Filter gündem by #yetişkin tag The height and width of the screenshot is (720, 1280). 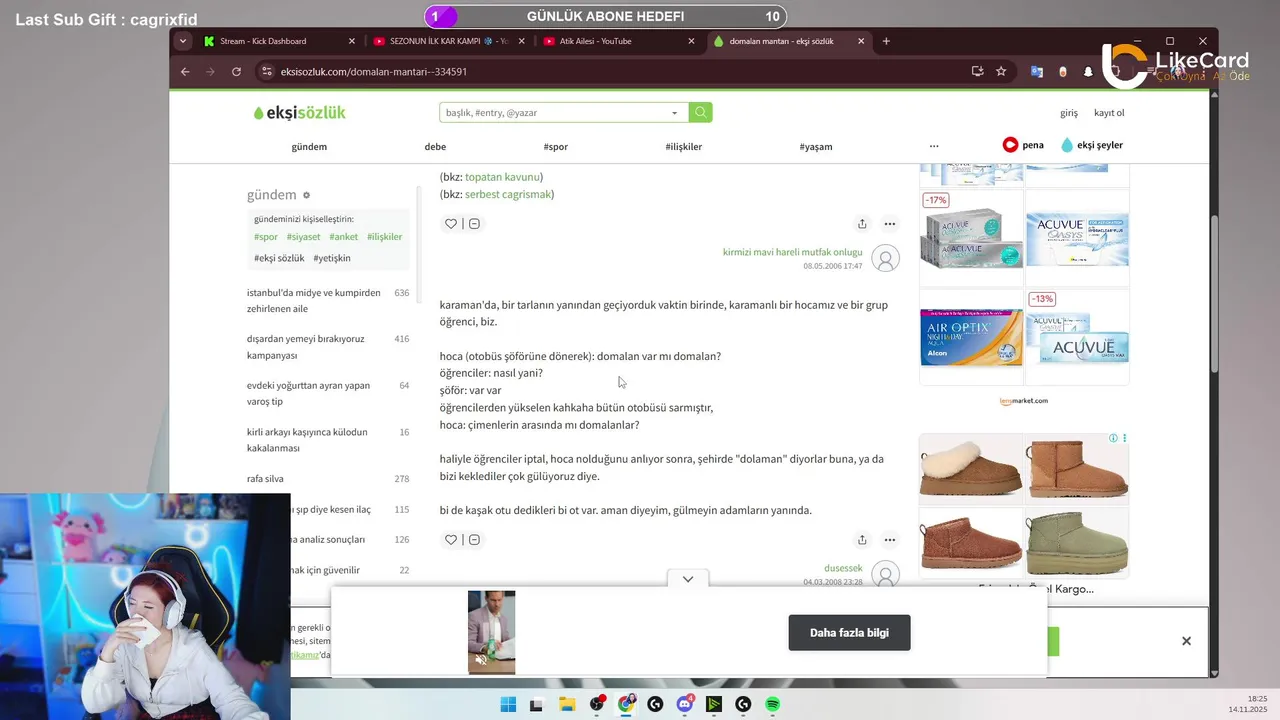[332, 258]
